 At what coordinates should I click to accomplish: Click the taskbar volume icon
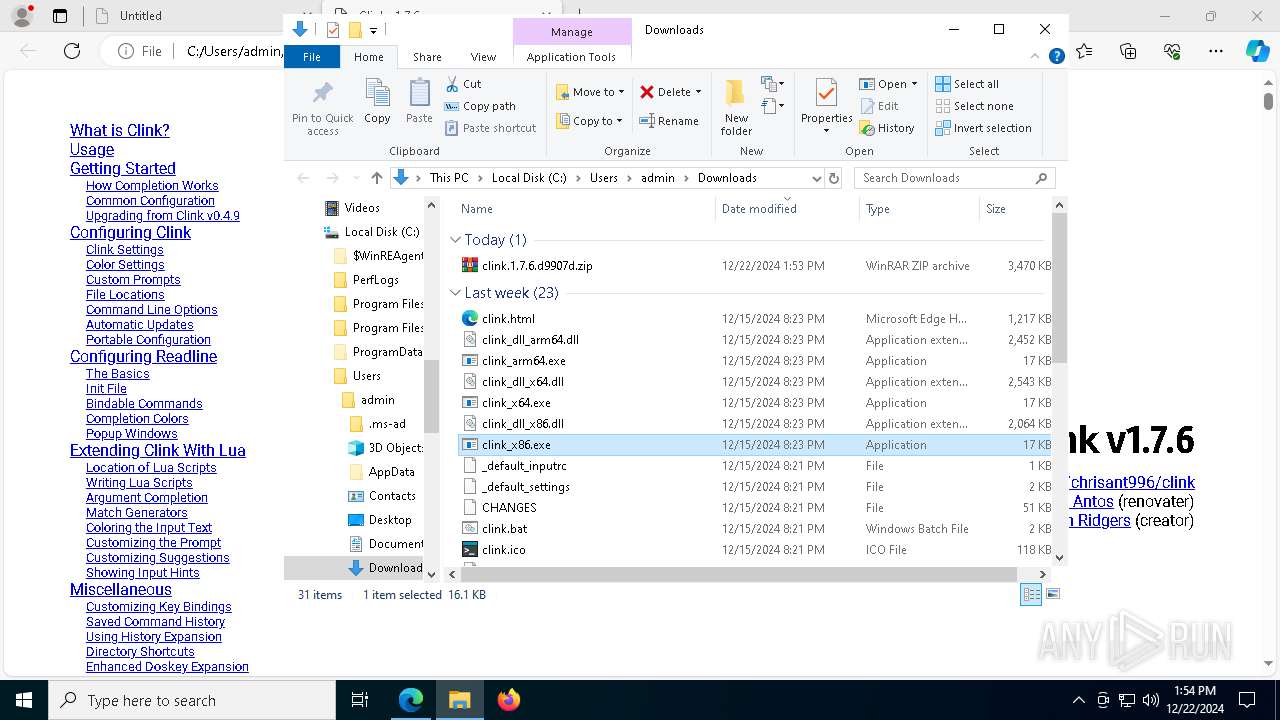click(1151, 700)
